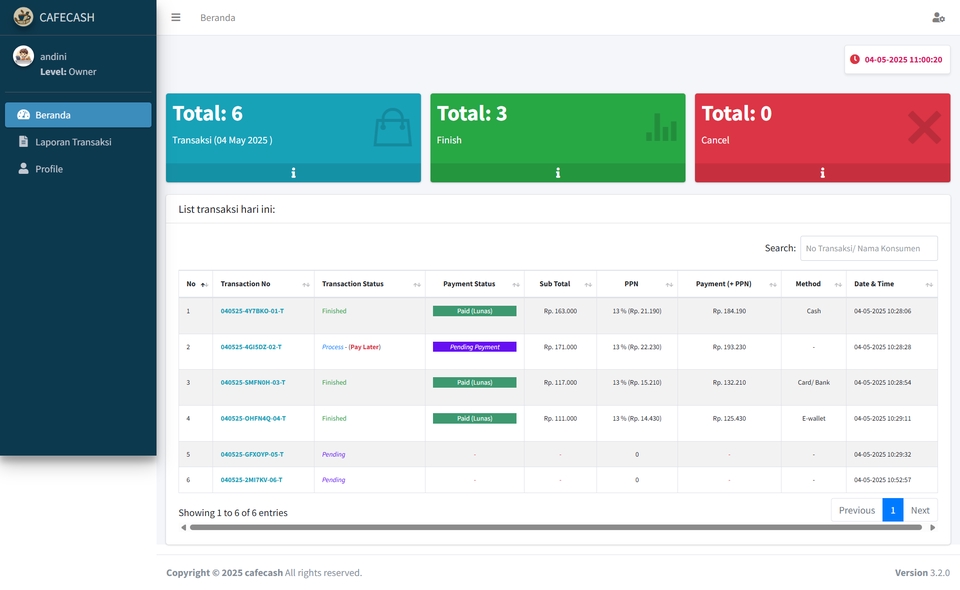Screen dimensions: 960x590
Task: Click the Next pagination button
Action: tap(920, 510)
